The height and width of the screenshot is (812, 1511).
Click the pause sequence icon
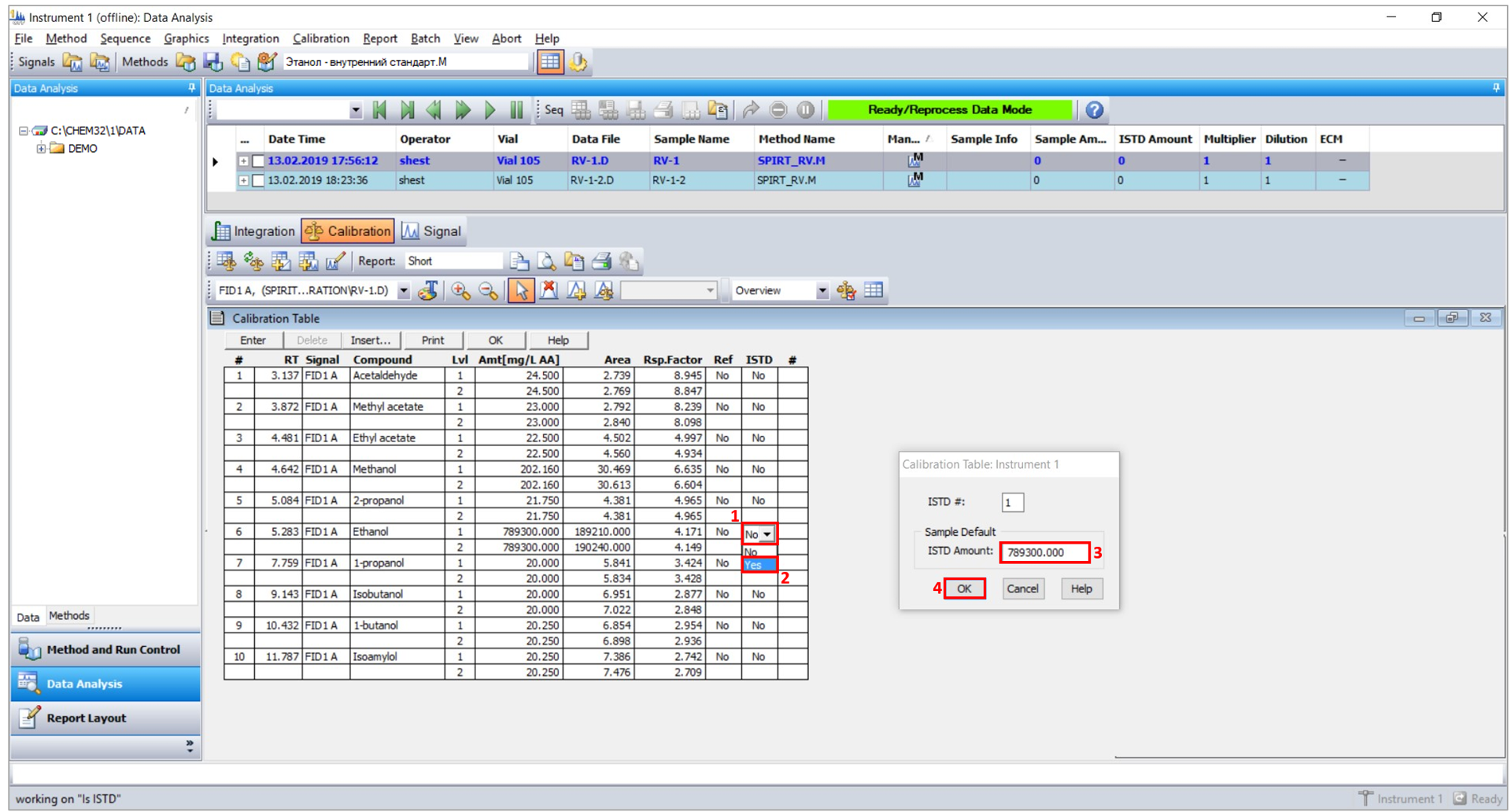tap(516, 110)
